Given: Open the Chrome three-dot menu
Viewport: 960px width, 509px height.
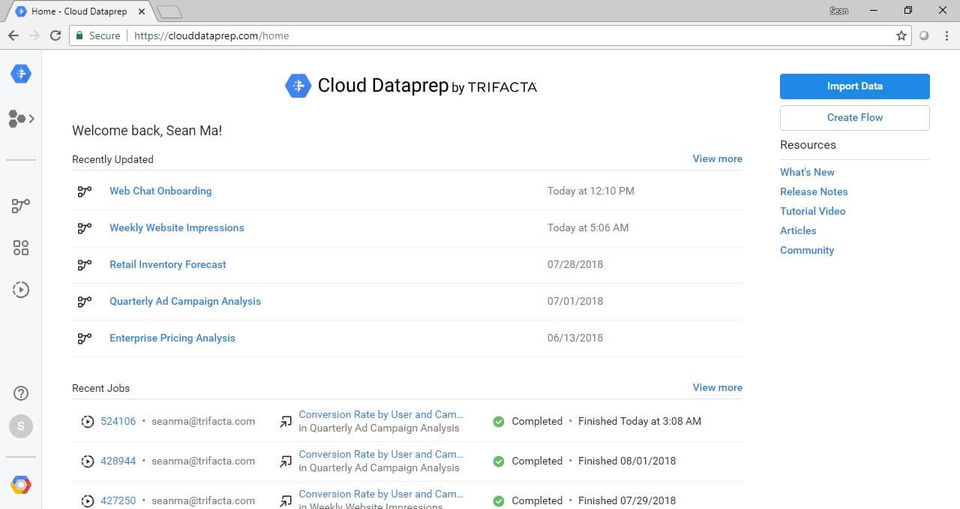Looking at the screenshot, I should (x=947, y=36).
